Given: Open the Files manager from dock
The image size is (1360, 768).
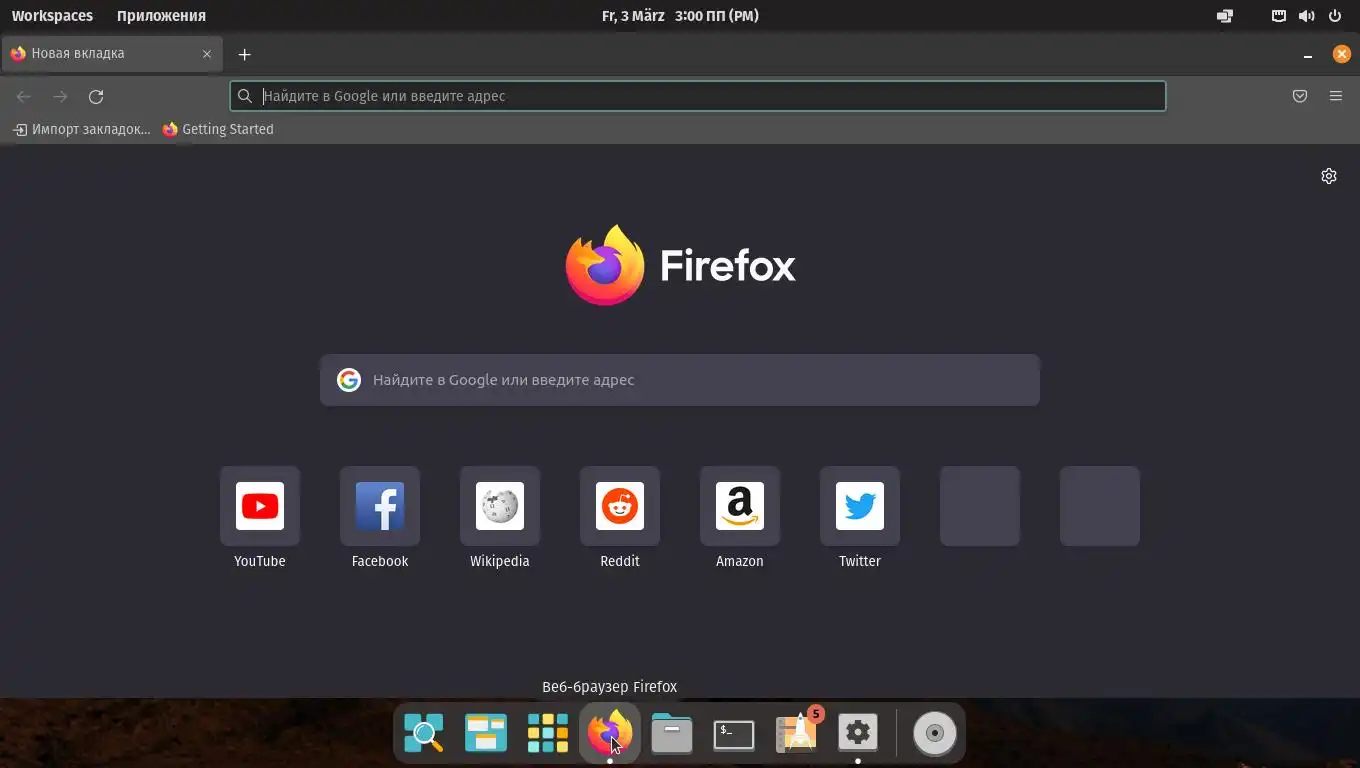Looking at the screenshot, I should [x=672, y=733].
